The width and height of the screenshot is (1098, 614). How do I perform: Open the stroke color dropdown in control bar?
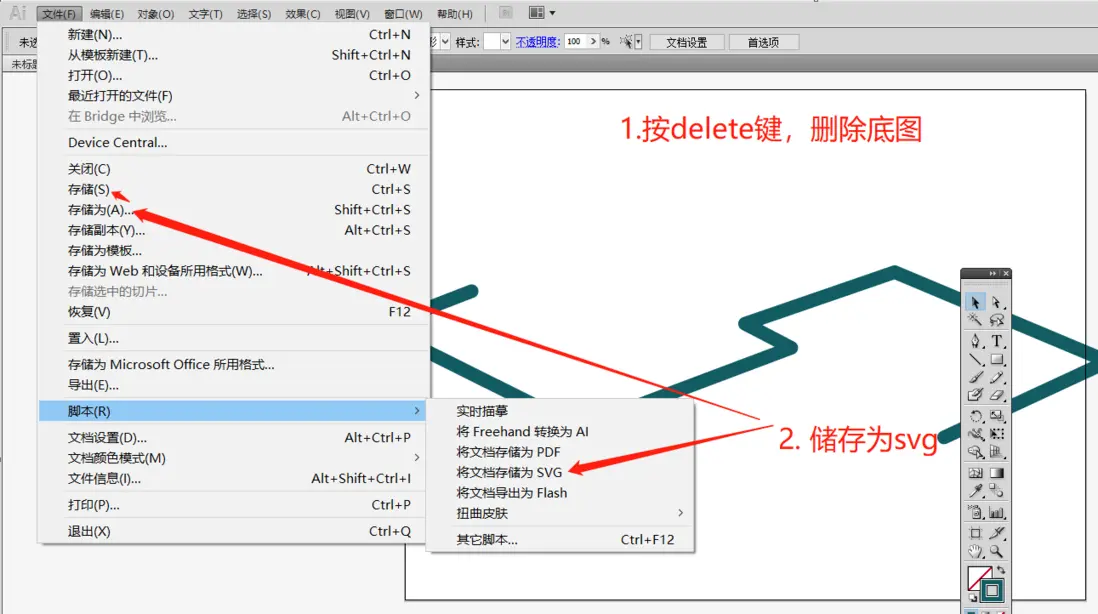(x=445, y=41)
